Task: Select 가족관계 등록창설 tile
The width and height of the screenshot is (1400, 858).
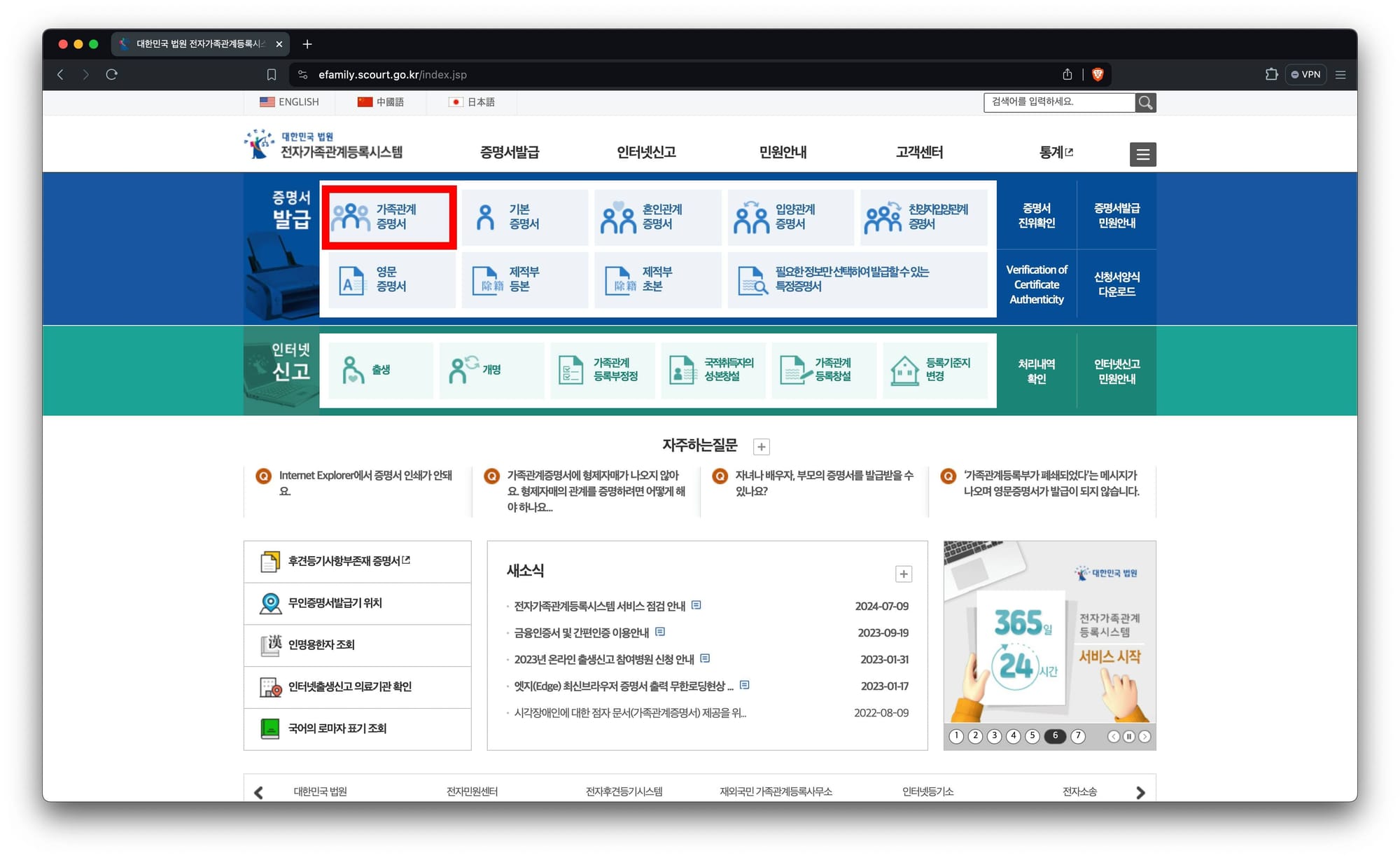Action: [x=824, y=370]
